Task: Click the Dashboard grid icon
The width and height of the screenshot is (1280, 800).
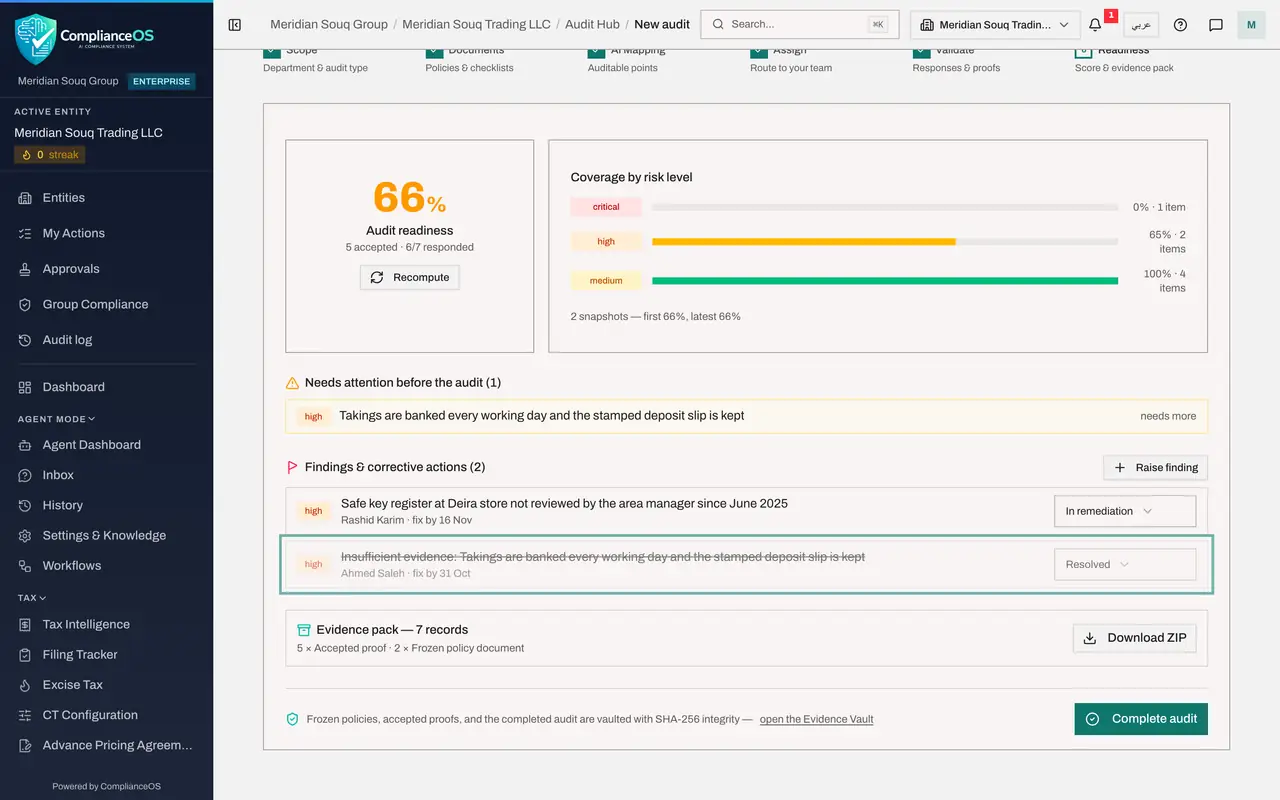Action: pyautogui.click(x=25, y=387)
